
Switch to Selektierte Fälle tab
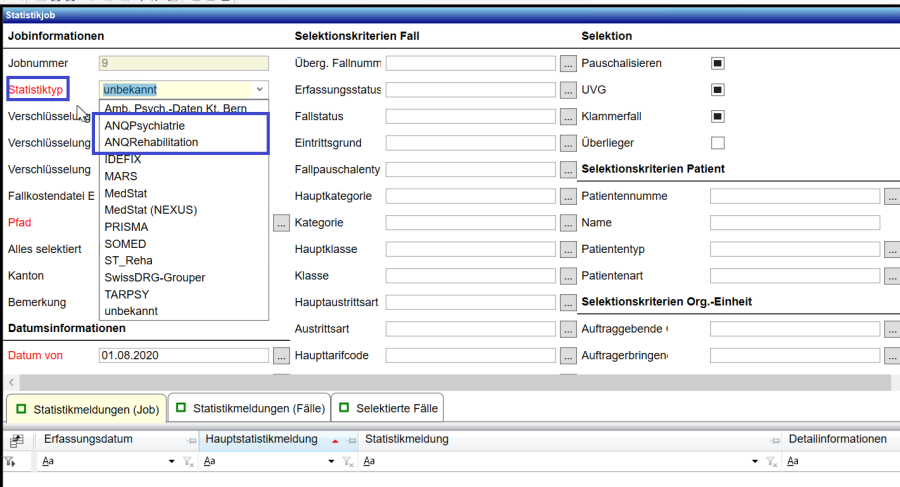coord(388,408)
